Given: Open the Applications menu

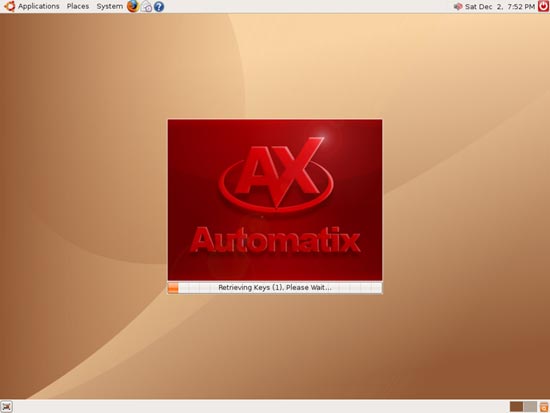Looking at the screenshot, I should [x=39, y=6].
